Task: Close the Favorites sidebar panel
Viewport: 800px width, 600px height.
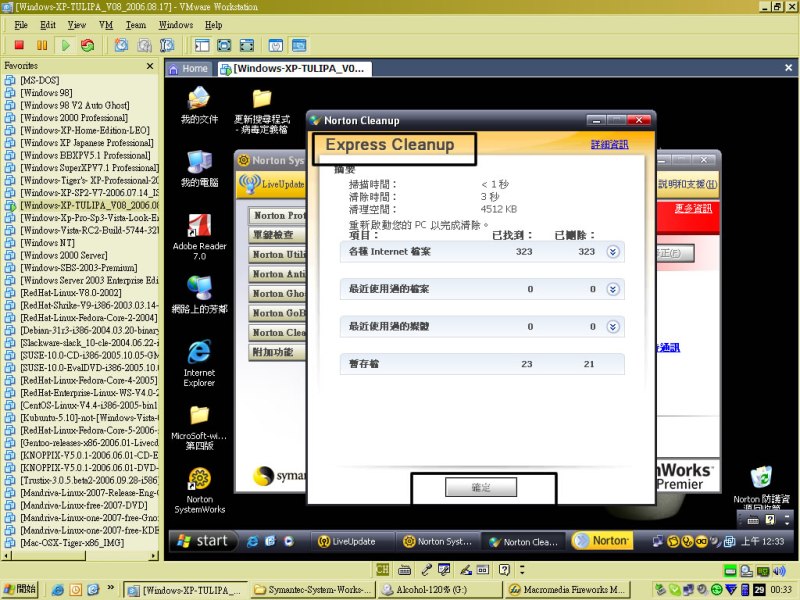Action: coord(149,66)
